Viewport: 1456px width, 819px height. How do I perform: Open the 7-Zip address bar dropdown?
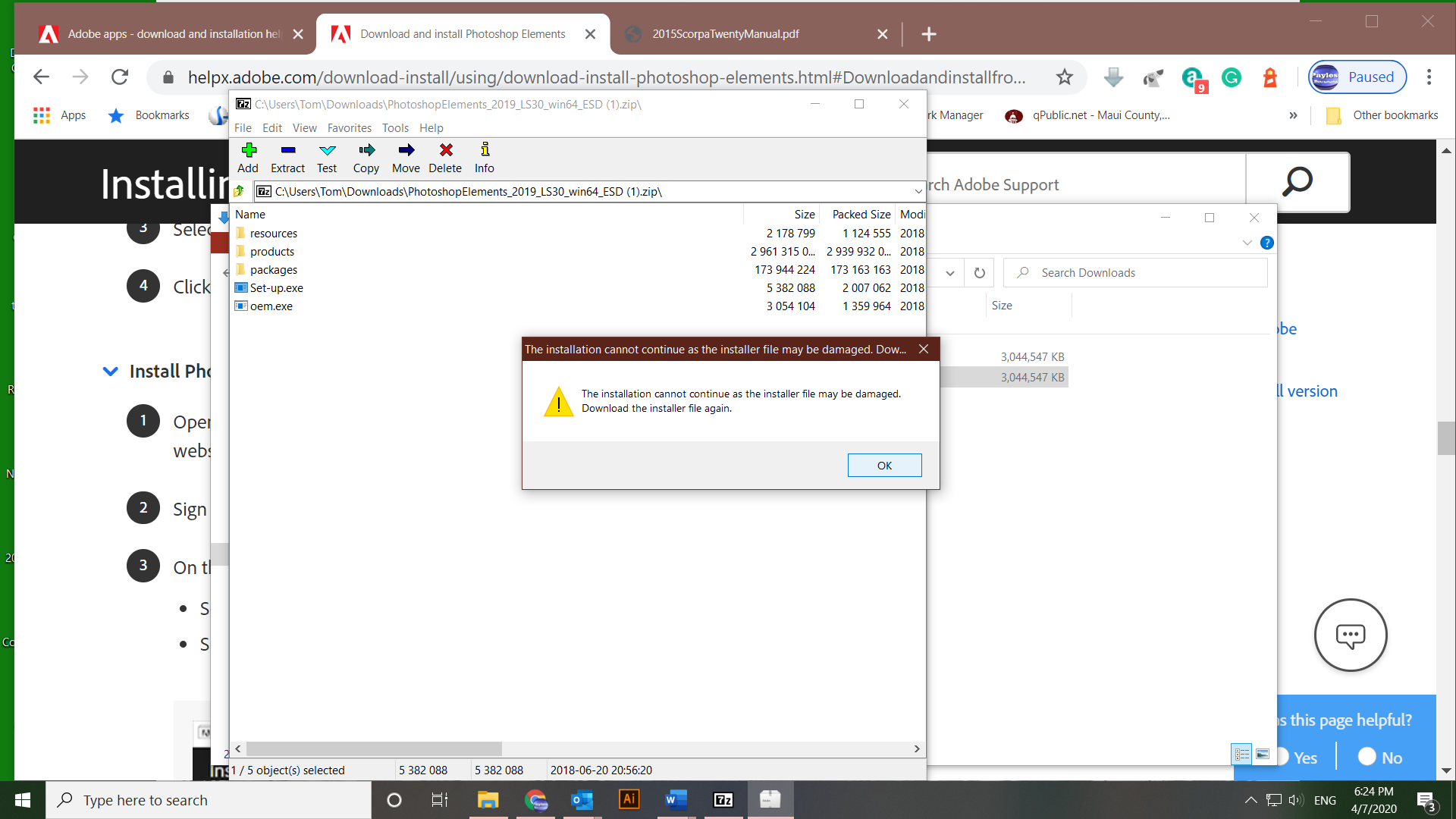click(918, 191)
